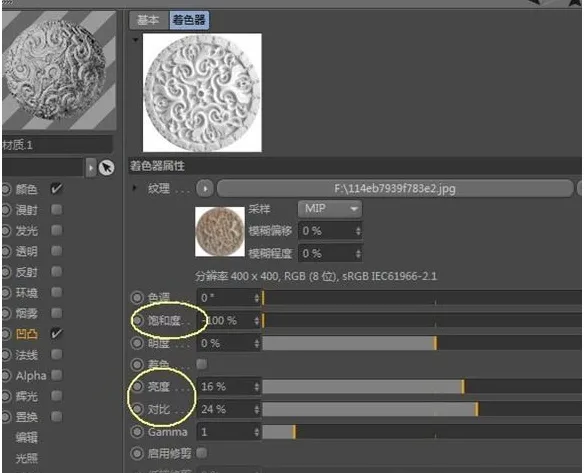Click the texture path F:\114eb7939f783e2.jpg bar
The width and height of the screenshot is (584, 473).
(x=395, y=188)
